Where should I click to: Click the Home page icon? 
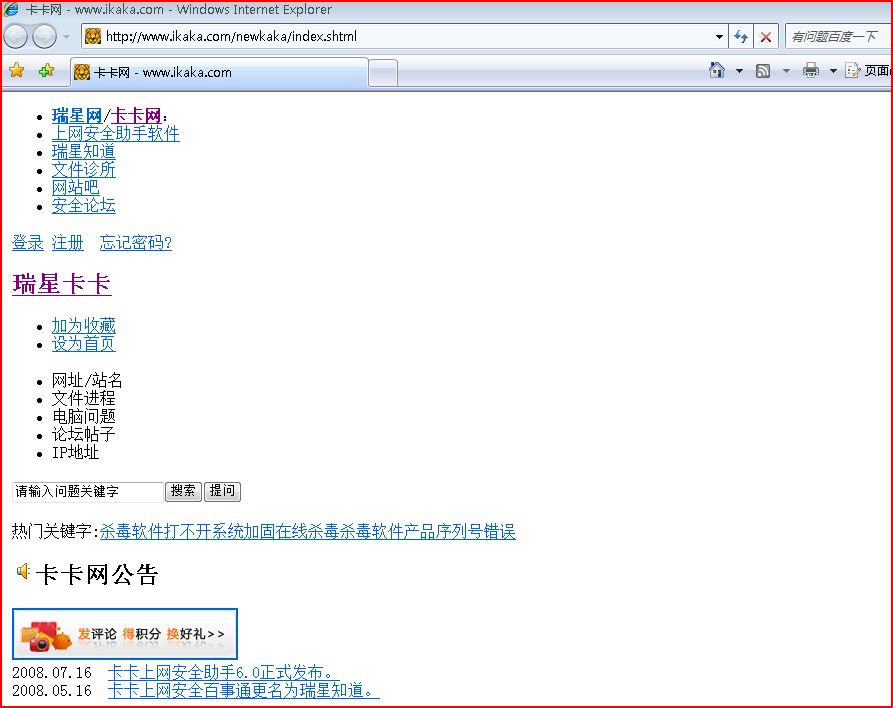click(x=716, y=71)
